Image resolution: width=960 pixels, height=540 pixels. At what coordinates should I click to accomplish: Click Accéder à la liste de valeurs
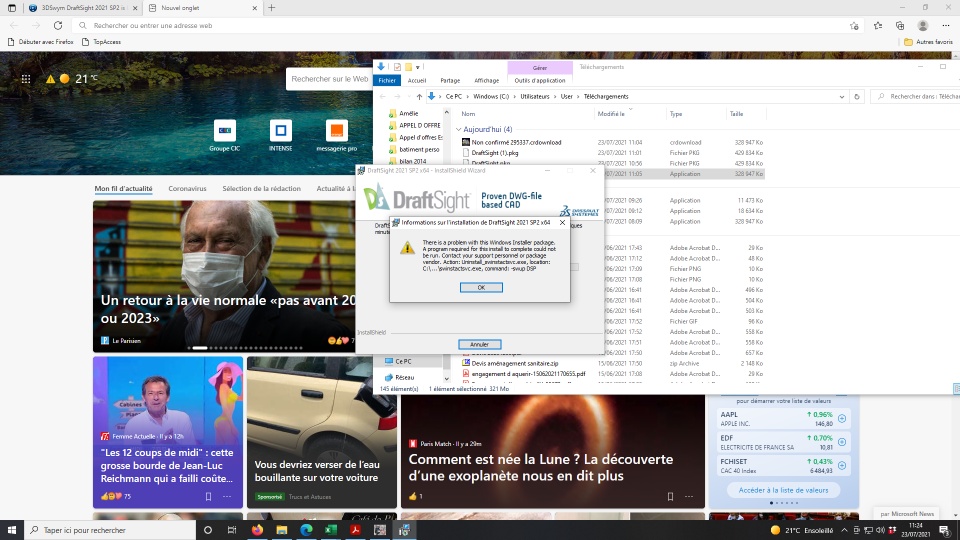click(783, 490)
